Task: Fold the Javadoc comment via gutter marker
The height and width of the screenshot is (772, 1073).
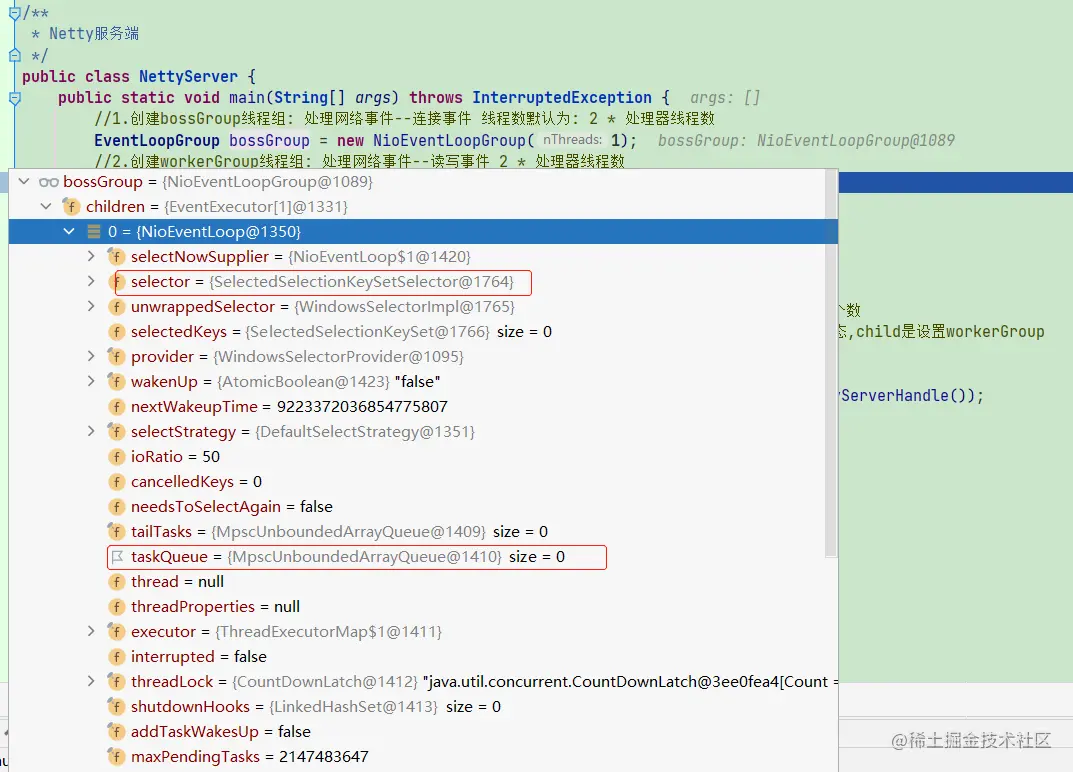Action: pos(14,12)
